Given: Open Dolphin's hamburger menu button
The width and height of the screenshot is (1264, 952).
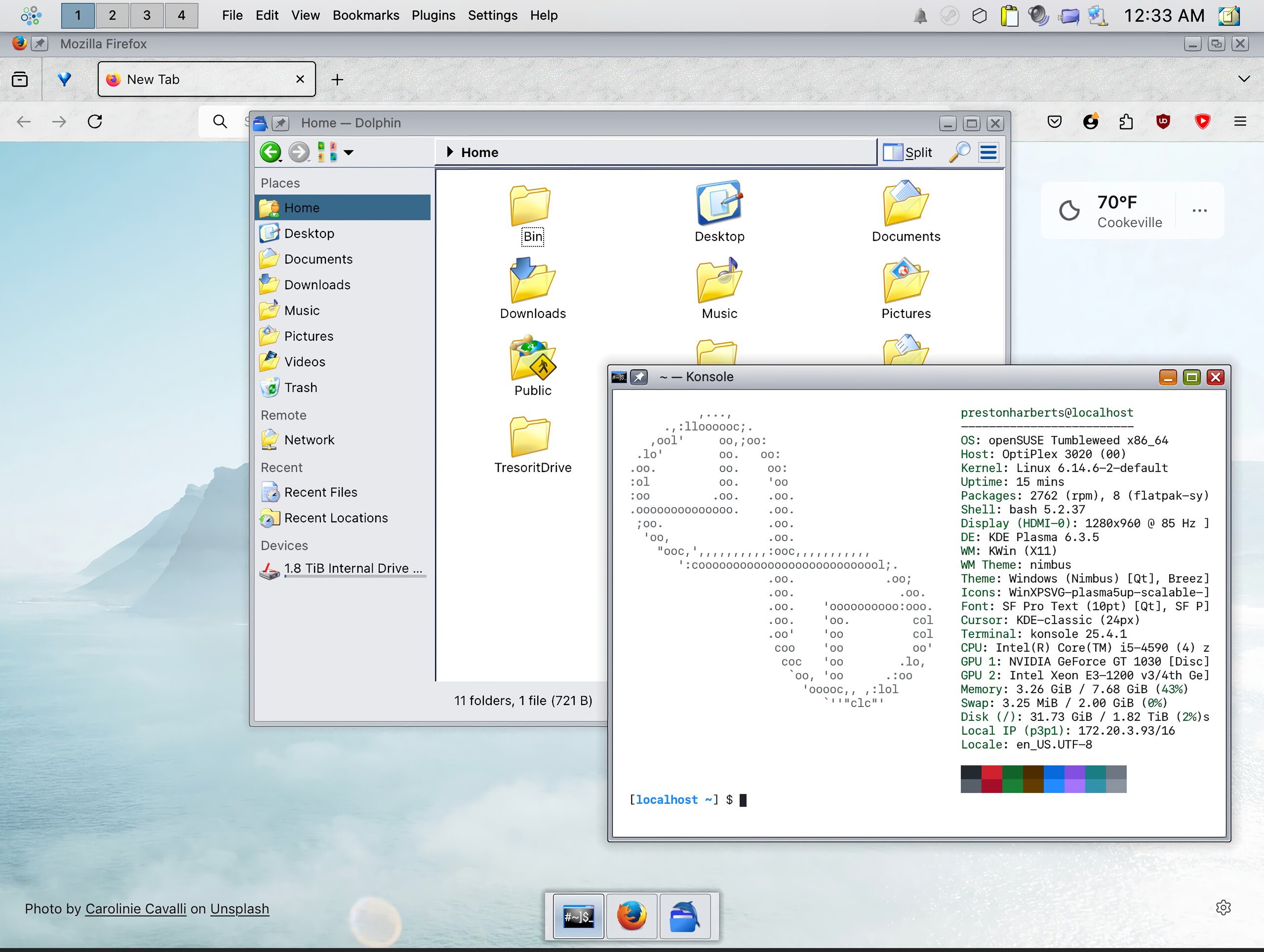Looking at the screenshot, I should point(988,152).
